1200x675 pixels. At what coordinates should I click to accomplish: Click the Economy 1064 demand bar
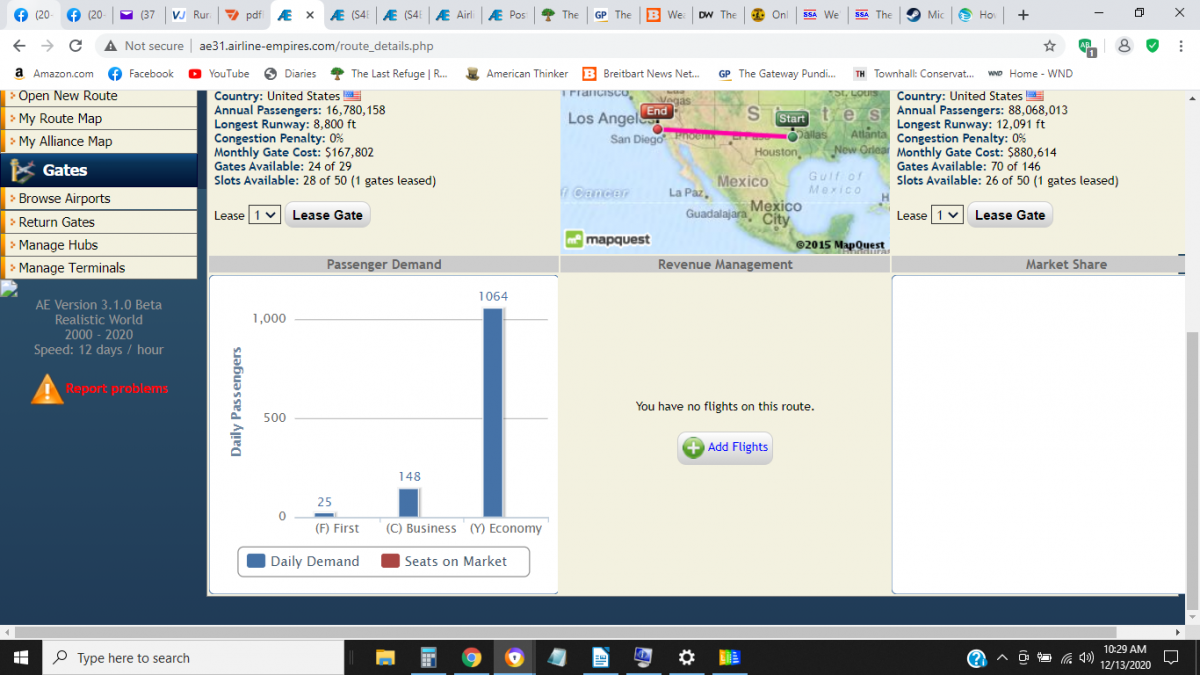(493, 412)
